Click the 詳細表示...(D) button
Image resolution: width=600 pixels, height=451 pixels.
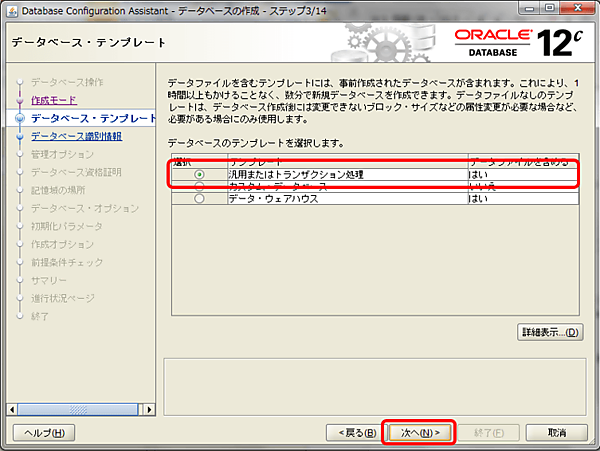(x=550, y=332)
